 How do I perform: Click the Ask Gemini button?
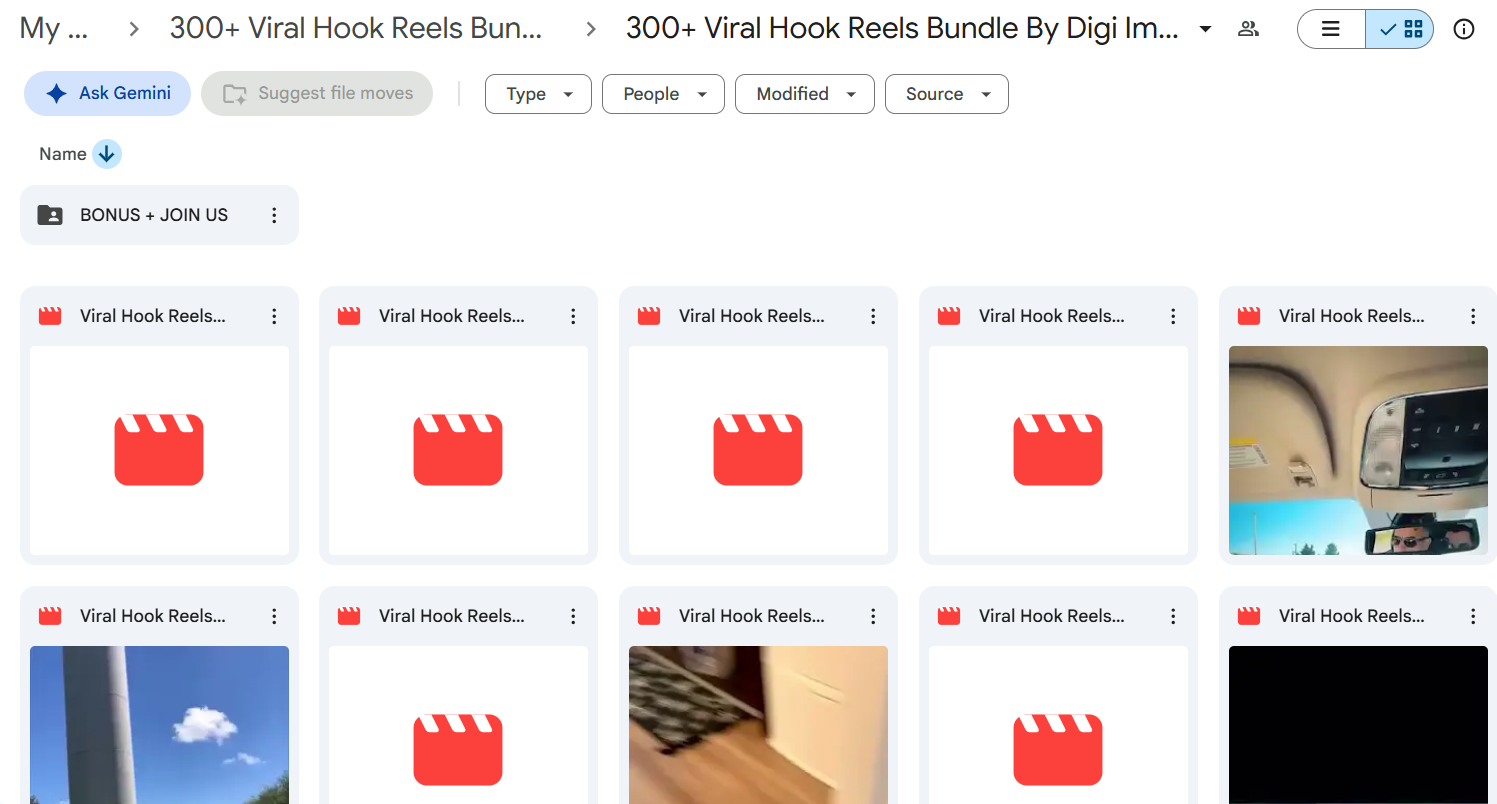pyautogui.click(x=107, y=93)
